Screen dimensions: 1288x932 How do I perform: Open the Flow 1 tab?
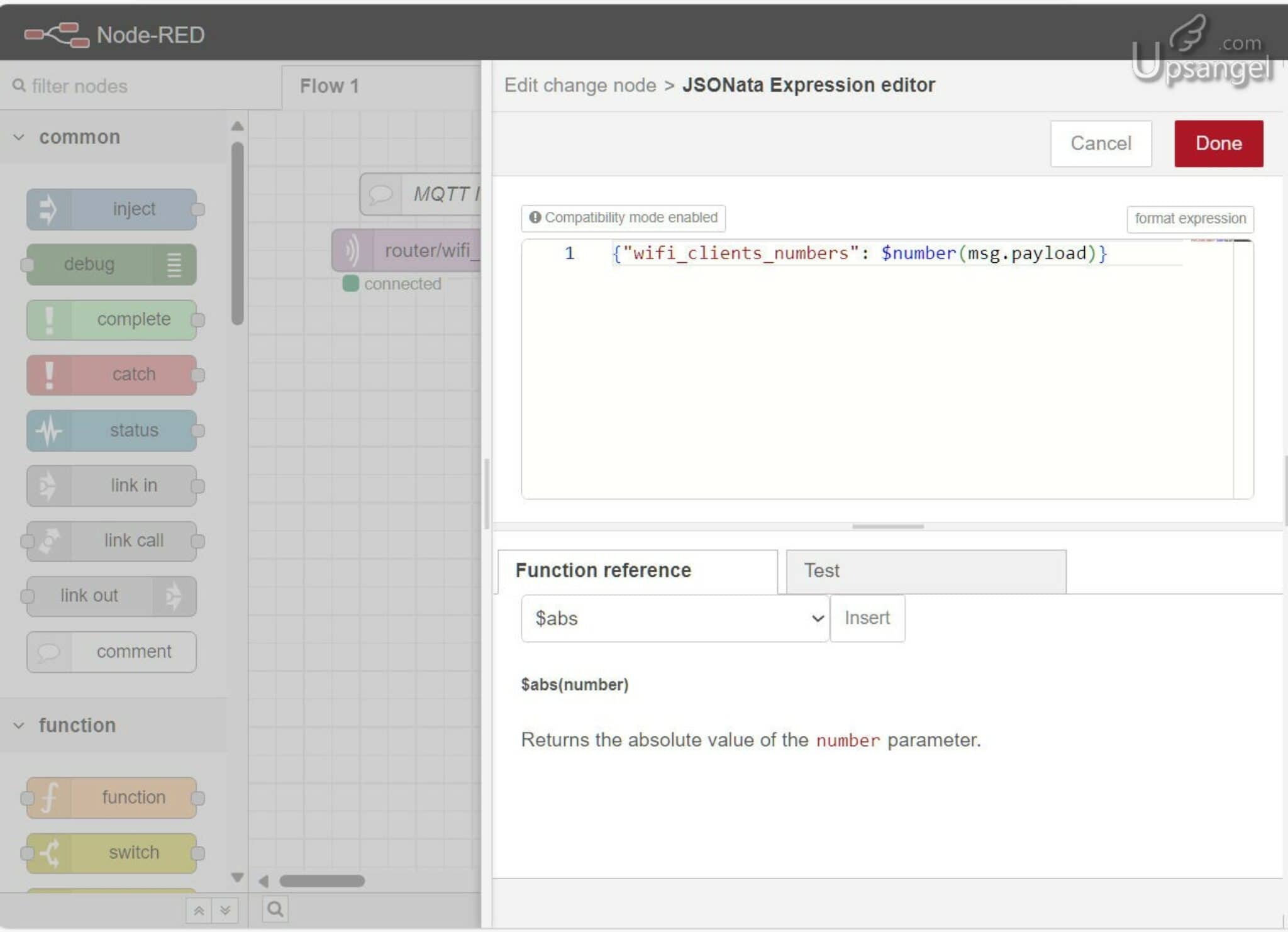pyautogui.click(x=330, y=86)
